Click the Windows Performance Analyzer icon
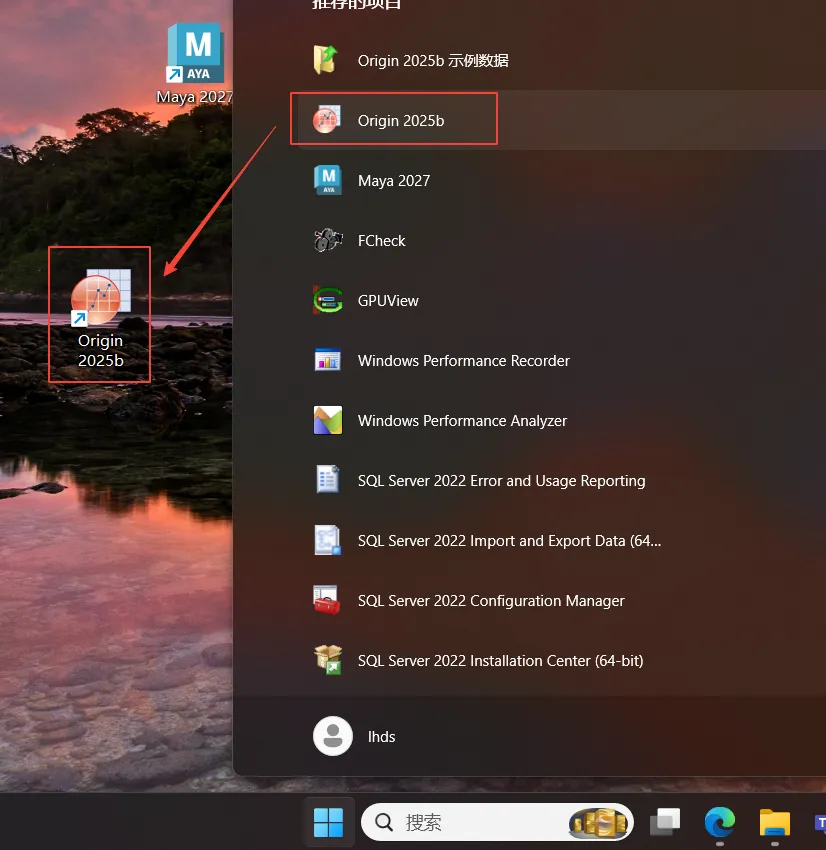 click(328, 420)
